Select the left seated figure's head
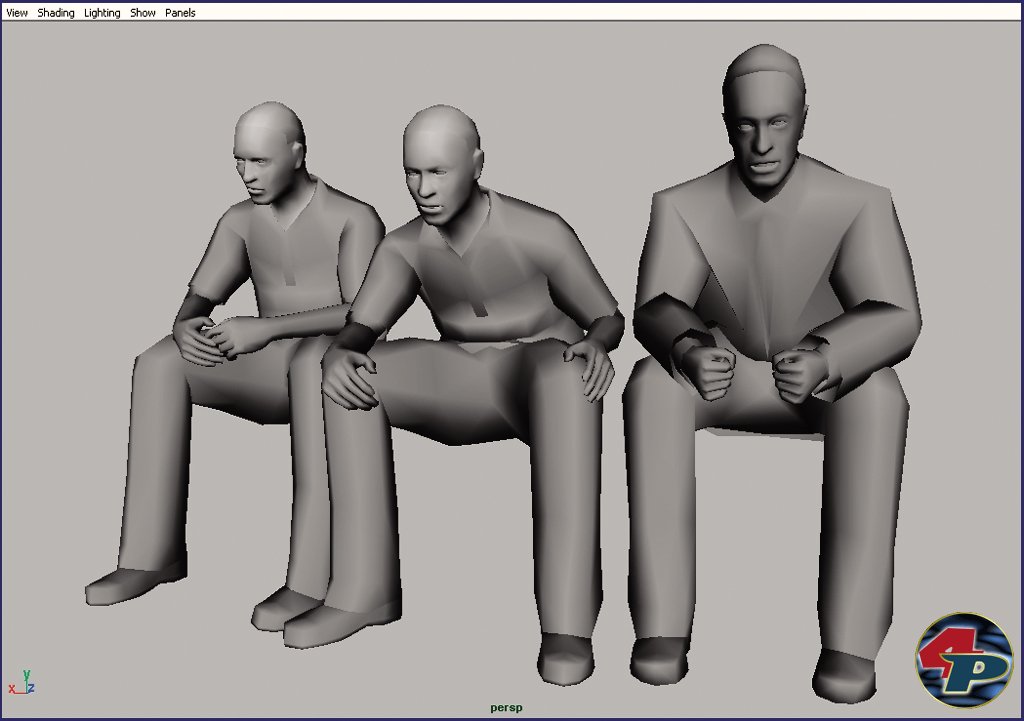The image size is (1024, 721). 267,152
